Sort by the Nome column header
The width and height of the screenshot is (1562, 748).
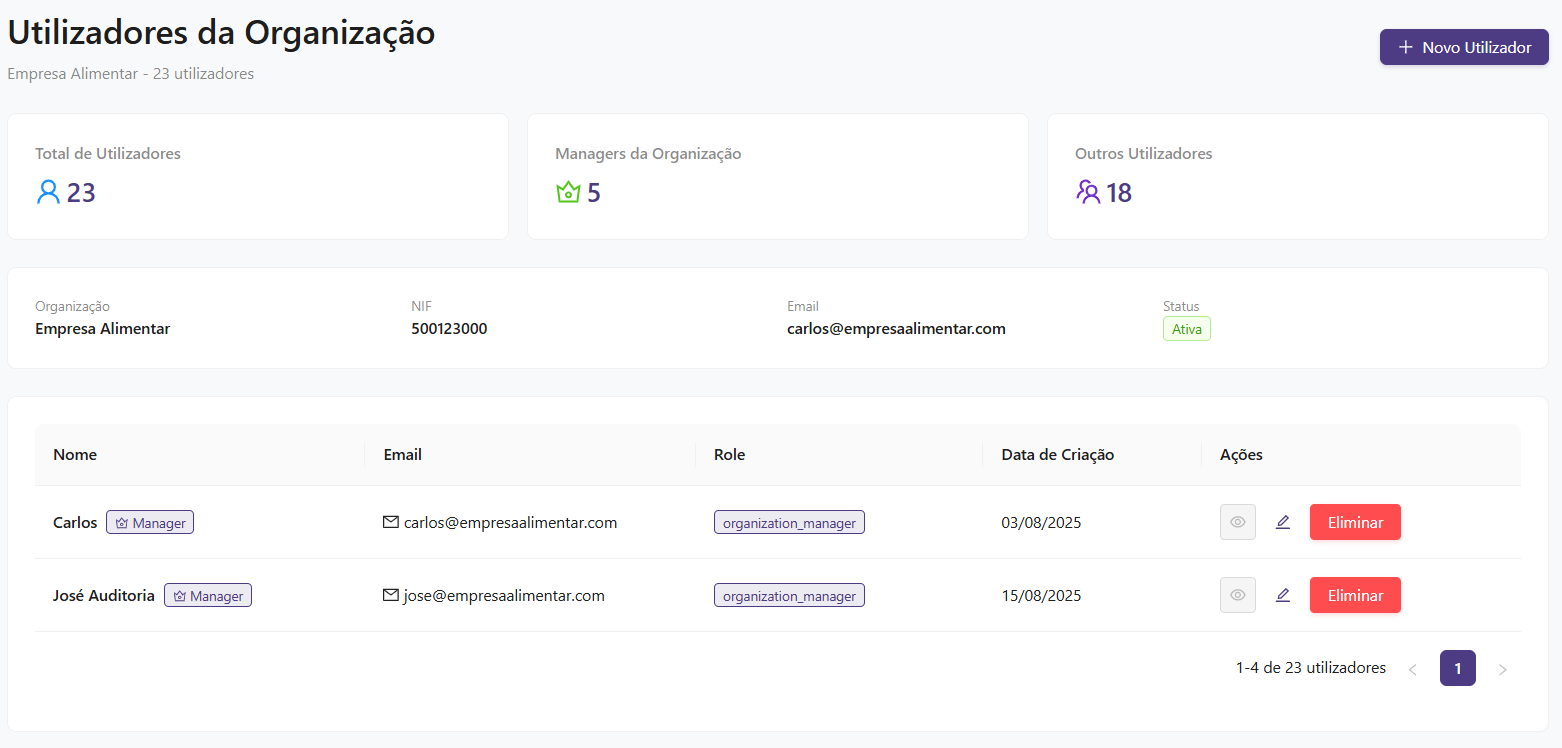click(x=75, y=455)
